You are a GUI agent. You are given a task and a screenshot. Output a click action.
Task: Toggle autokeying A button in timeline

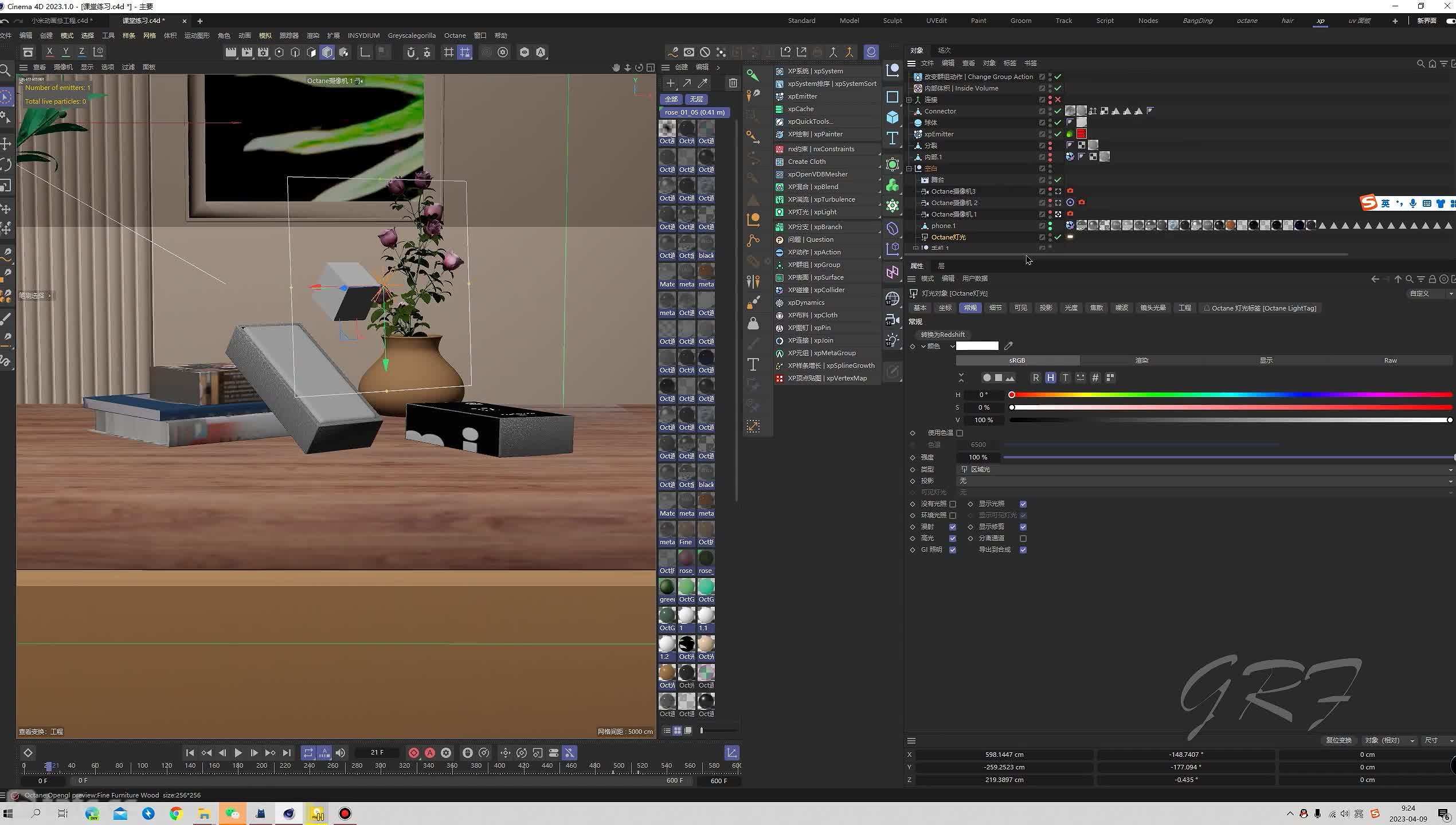coord(430,753)
